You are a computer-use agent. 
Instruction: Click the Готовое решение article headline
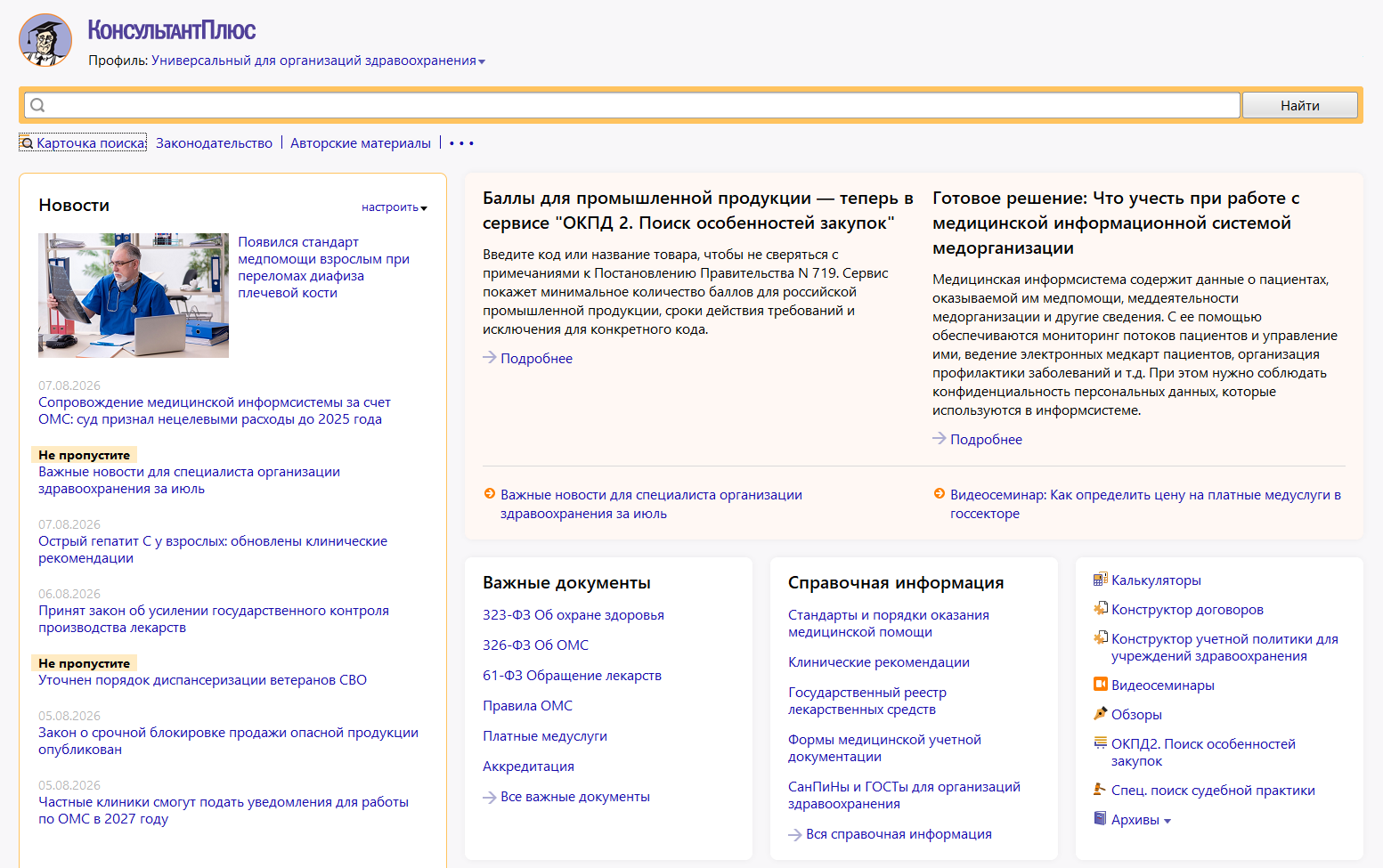[1116, 223]
